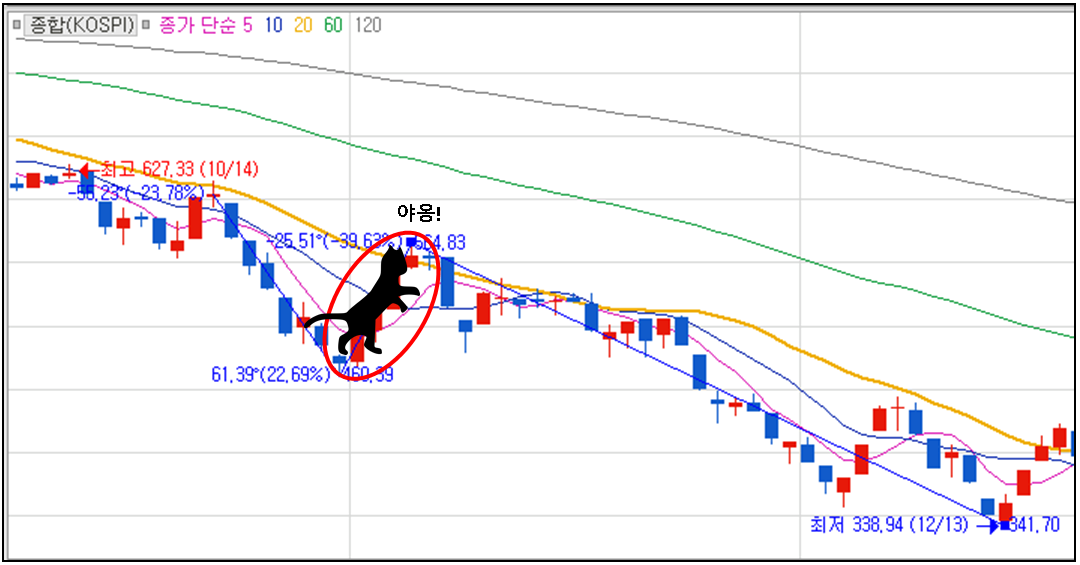Viewport: 1080px width, 565px height.
Task: Click the blue arrow marker after 최저
Action: [989, 526]
